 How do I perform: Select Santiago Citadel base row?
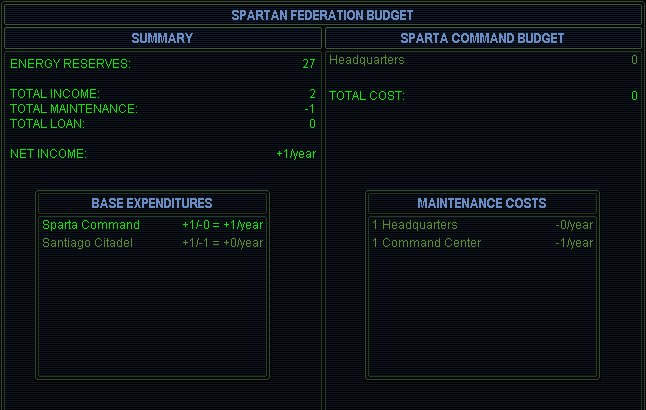click(x=87, y=243)
